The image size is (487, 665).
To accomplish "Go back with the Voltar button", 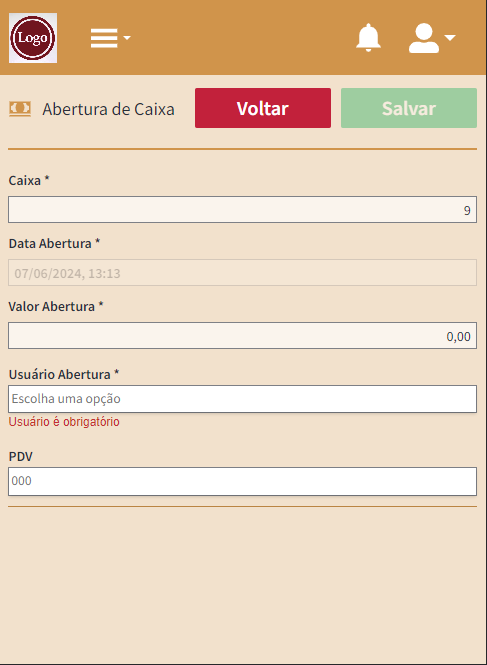I will pyautogui.click(x=263, y=108).
